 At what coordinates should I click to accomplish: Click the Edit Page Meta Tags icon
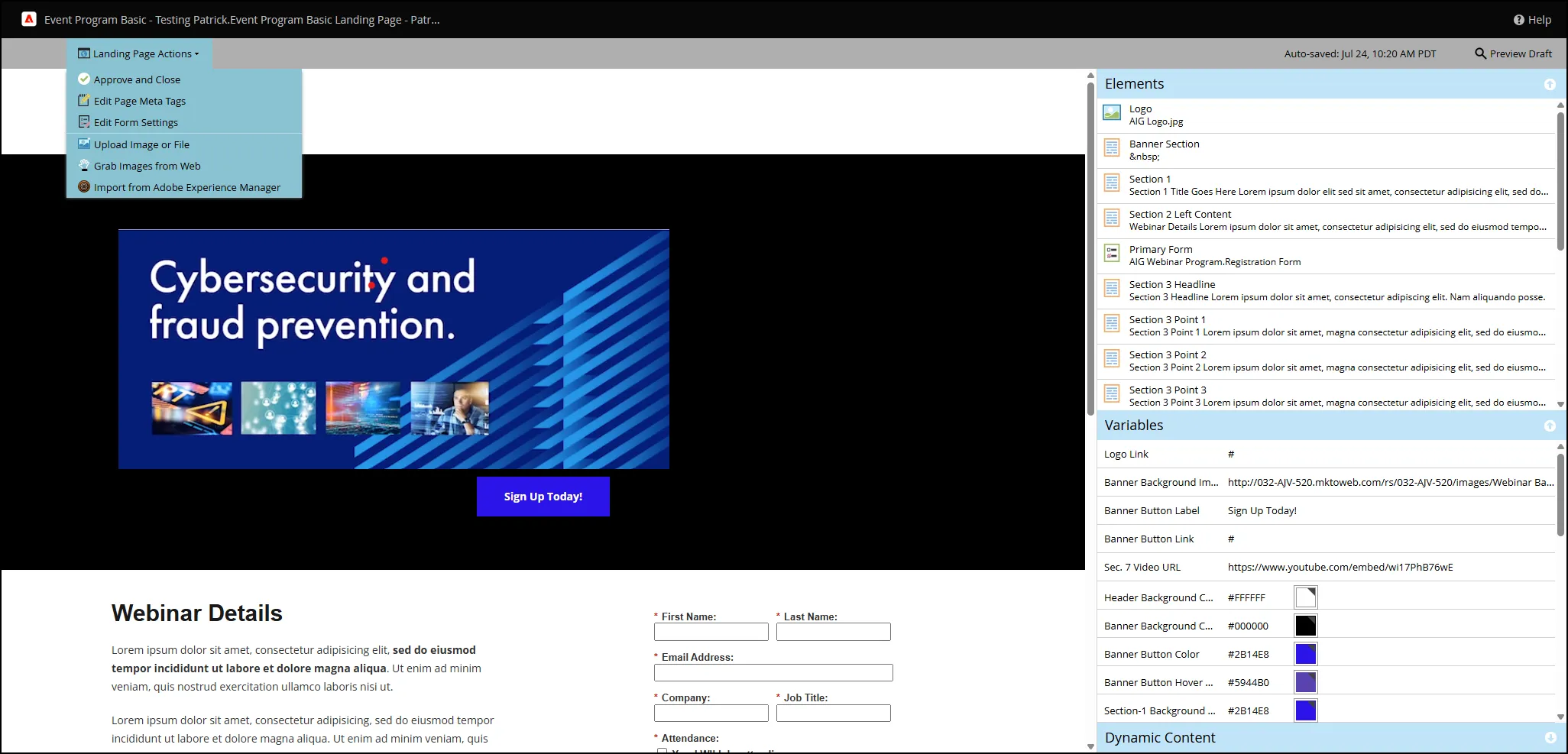pyautogui.click(x=84, y=101)
